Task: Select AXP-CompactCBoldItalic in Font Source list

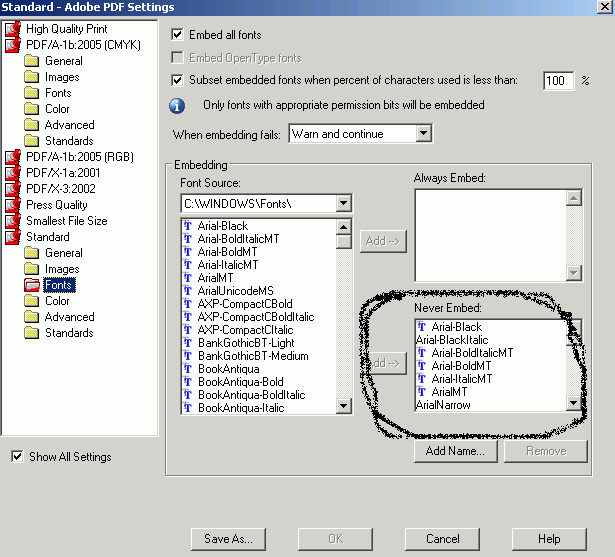Action: [256, 317]
